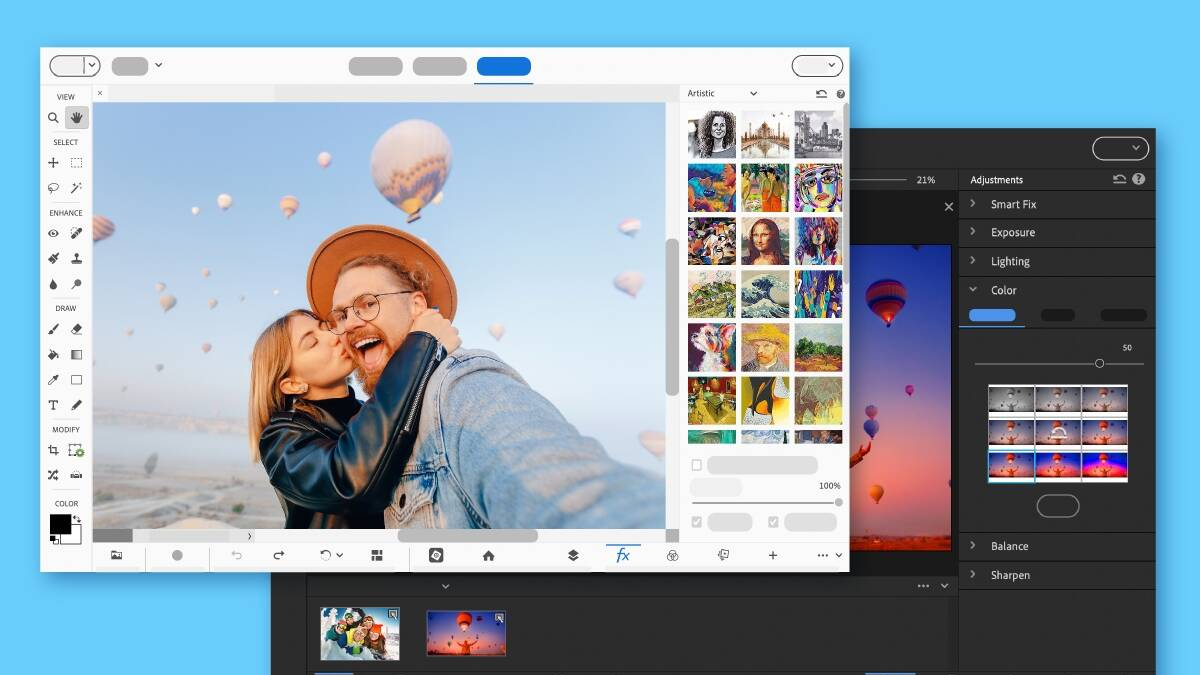Switch to the fx Effects tab

pyautogui.click(x=622, y=555)
